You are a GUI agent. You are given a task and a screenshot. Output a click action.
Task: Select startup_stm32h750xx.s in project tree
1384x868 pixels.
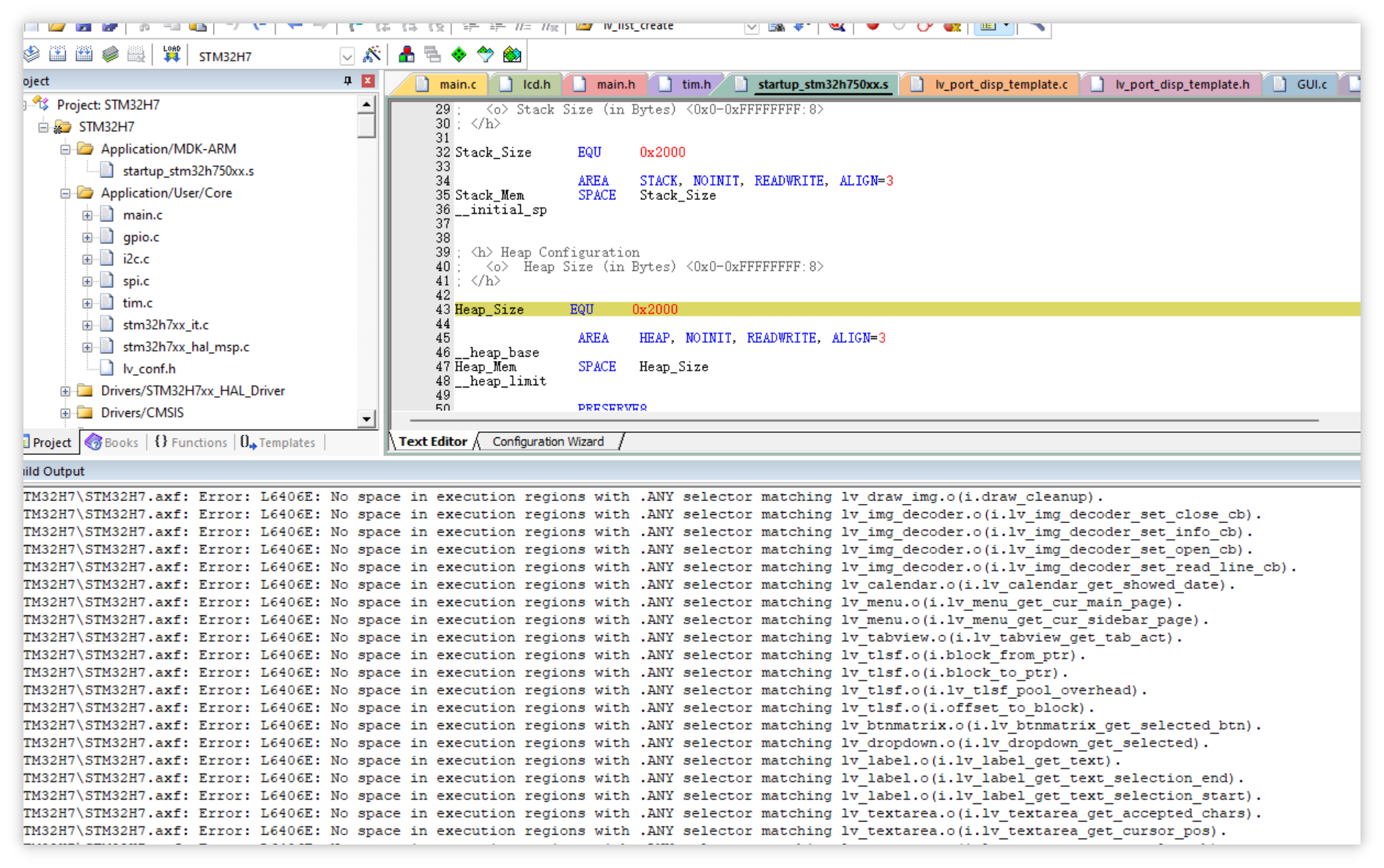tap(188, 171)
